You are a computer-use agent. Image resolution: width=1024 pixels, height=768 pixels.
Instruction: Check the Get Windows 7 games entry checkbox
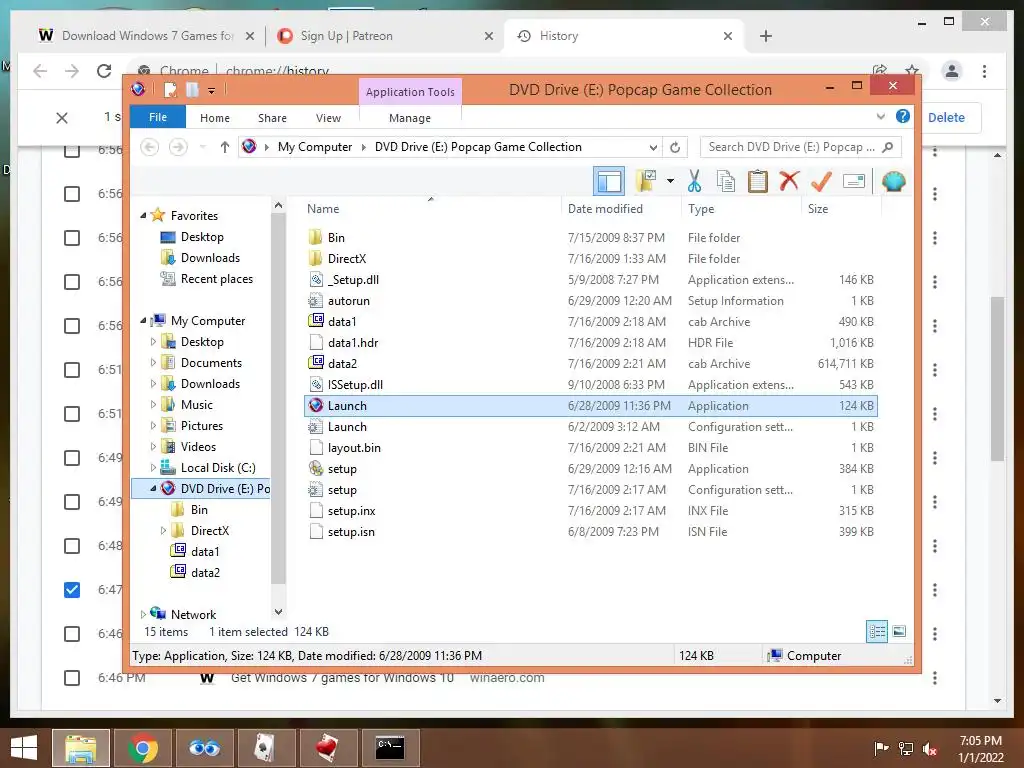[72, 678]
